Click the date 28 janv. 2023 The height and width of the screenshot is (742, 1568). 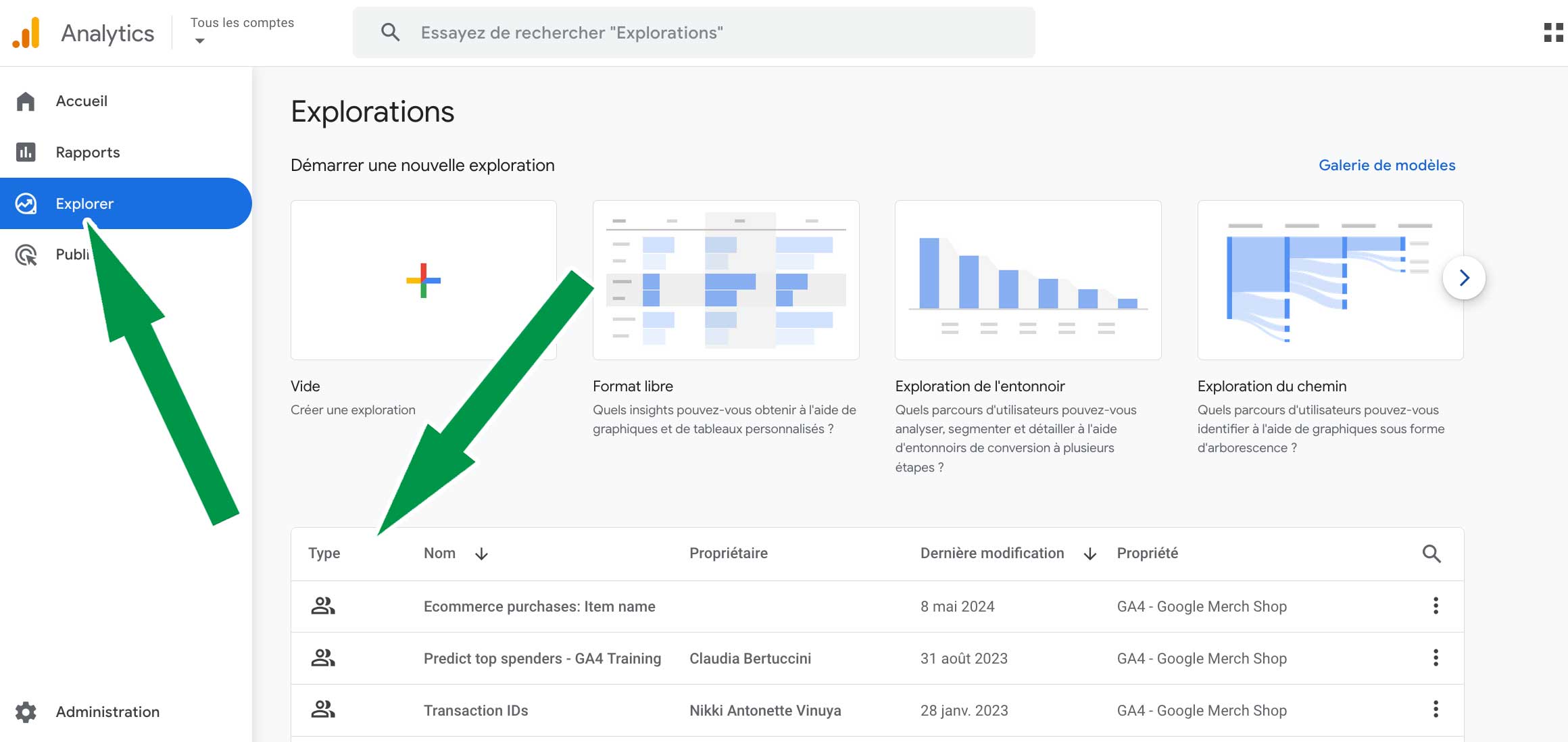tap(964, 710)
